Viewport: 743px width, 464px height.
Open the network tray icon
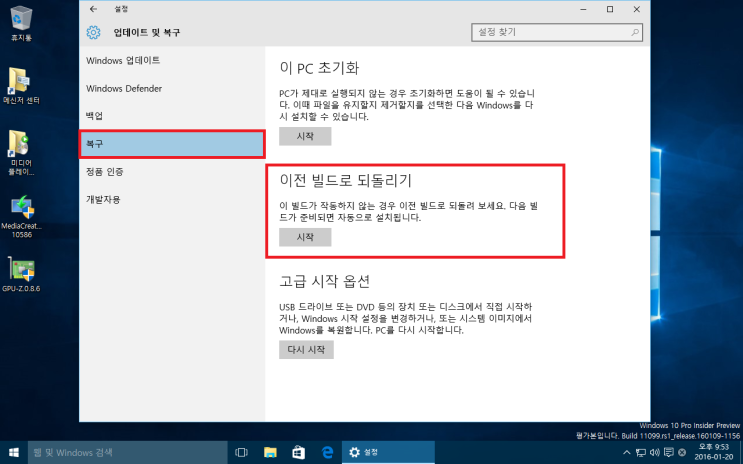coord(641,453)
